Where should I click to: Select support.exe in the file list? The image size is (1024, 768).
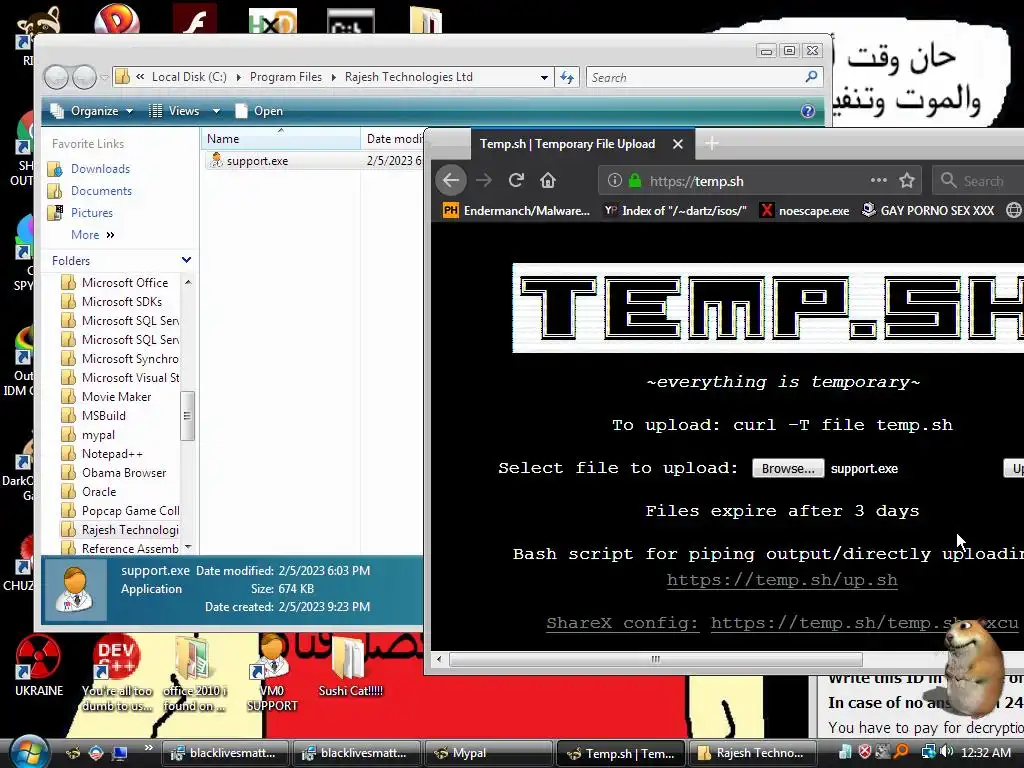257,161
